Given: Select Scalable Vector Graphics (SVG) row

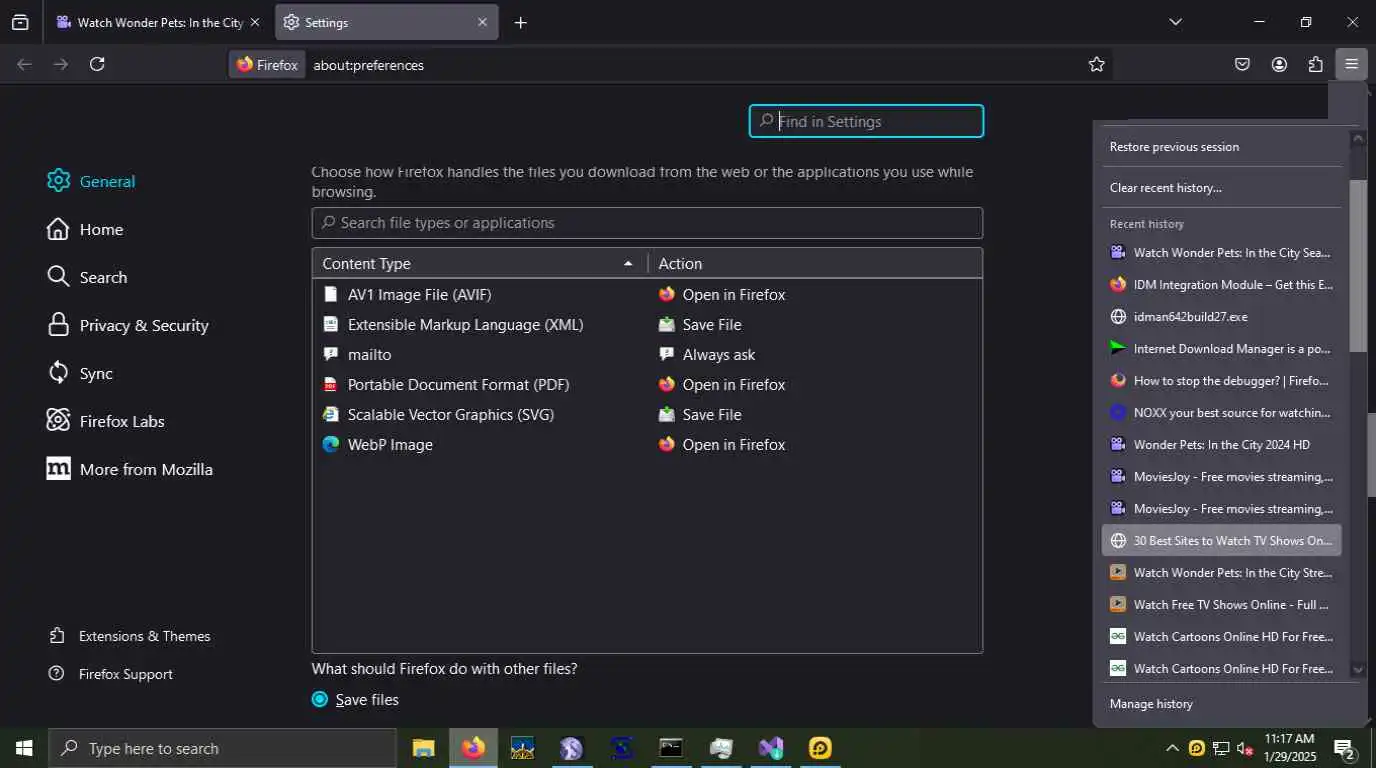Looking at the screenshot, I should [x=647, y=415].
